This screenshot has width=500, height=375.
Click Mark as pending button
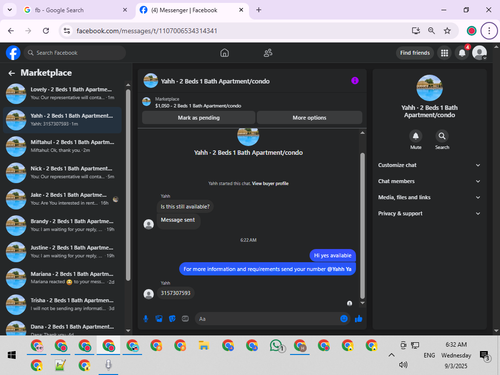[199, 118]
